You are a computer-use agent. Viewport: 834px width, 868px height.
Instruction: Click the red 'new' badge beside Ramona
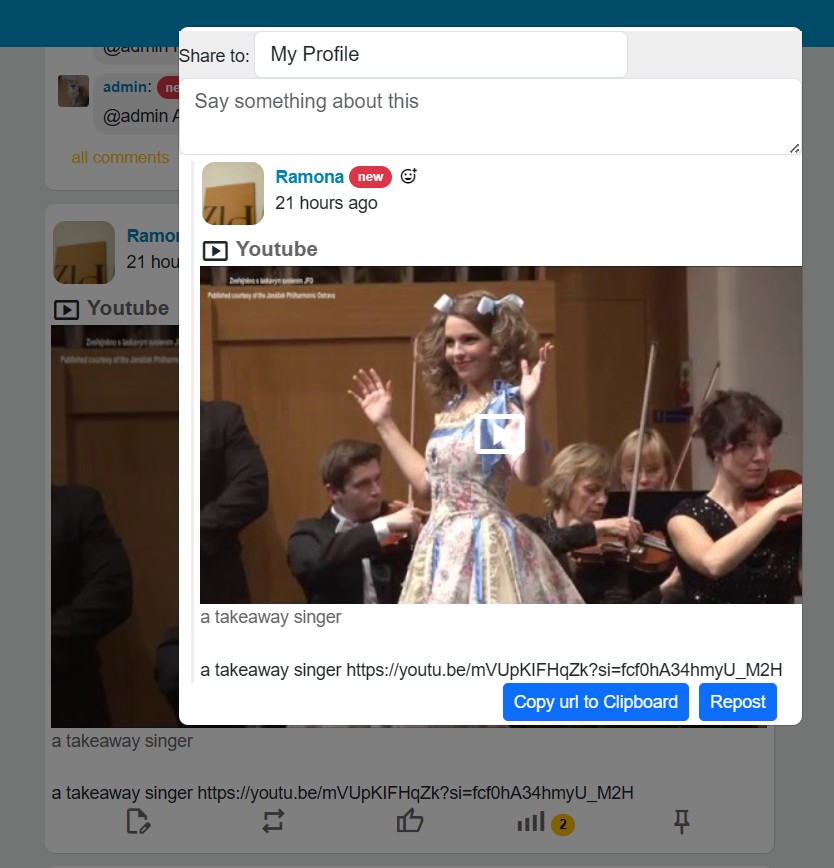pos(370,177)
